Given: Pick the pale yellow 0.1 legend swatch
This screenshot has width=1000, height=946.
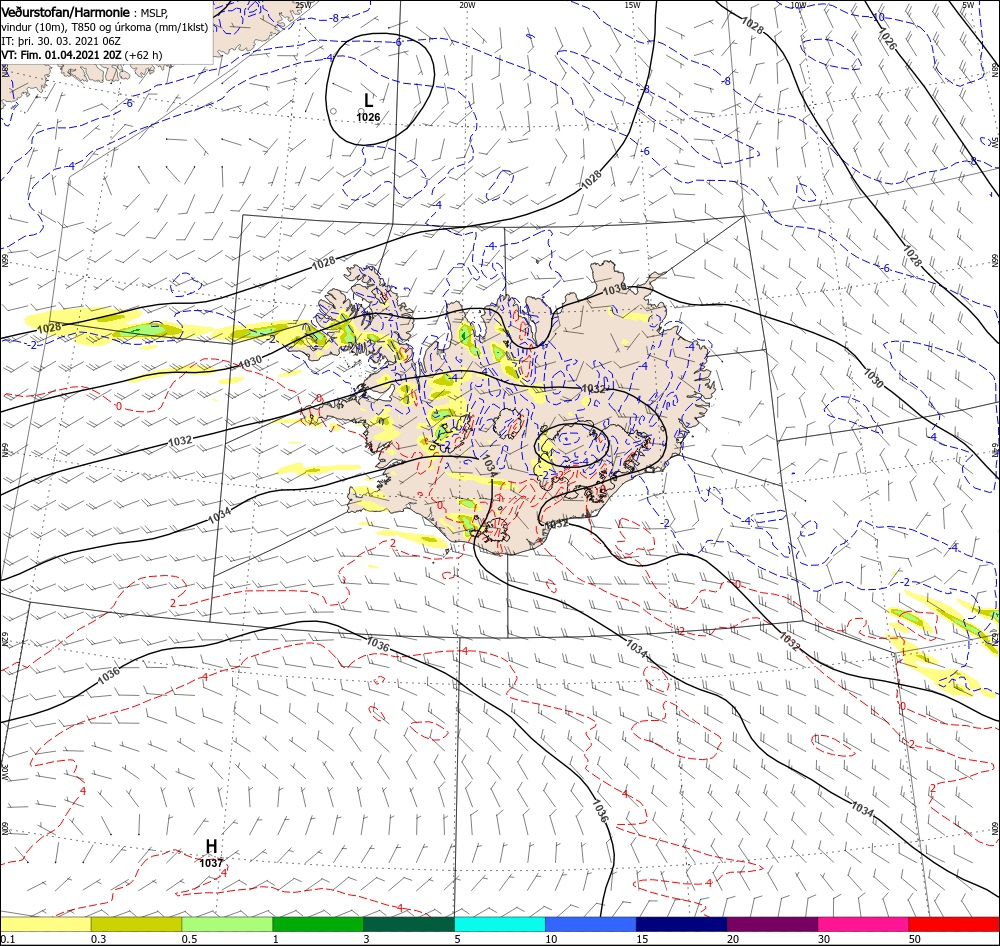Looking at the screenshot, I should click(x=45, y=924).
